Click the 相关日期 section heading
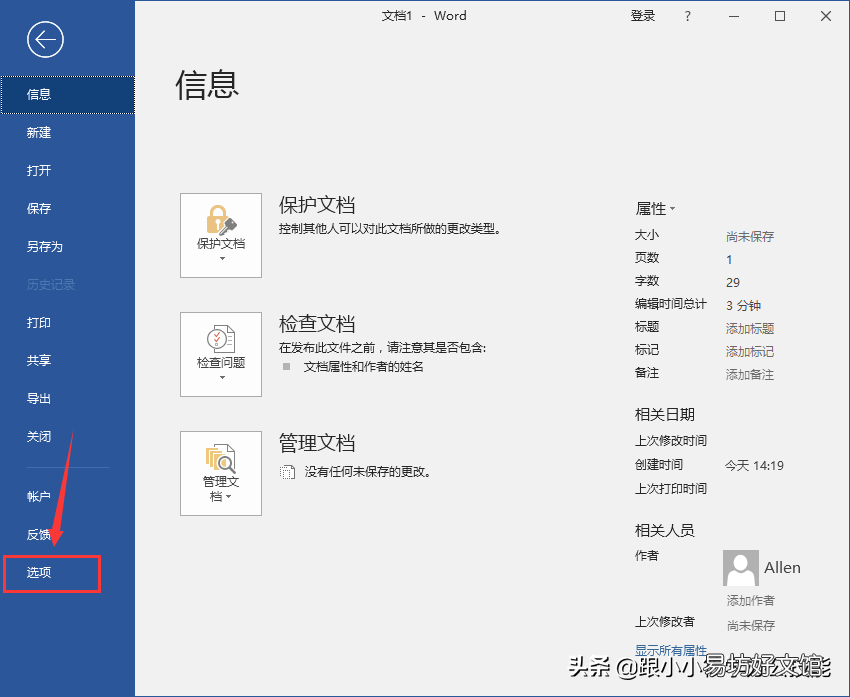The width and height of the screenshot is (850, 697). [x=665, y=415]
